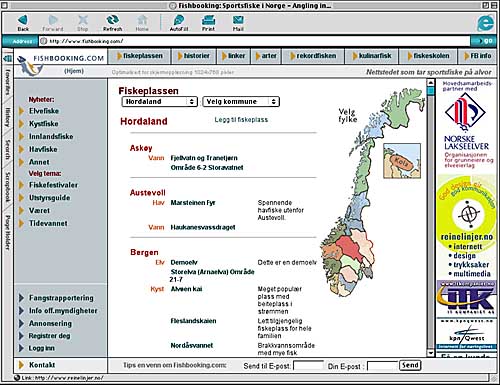This screenshot has width=500, height=385.
Task: Open Alvøen kai fishing spot
Action: 186,289
